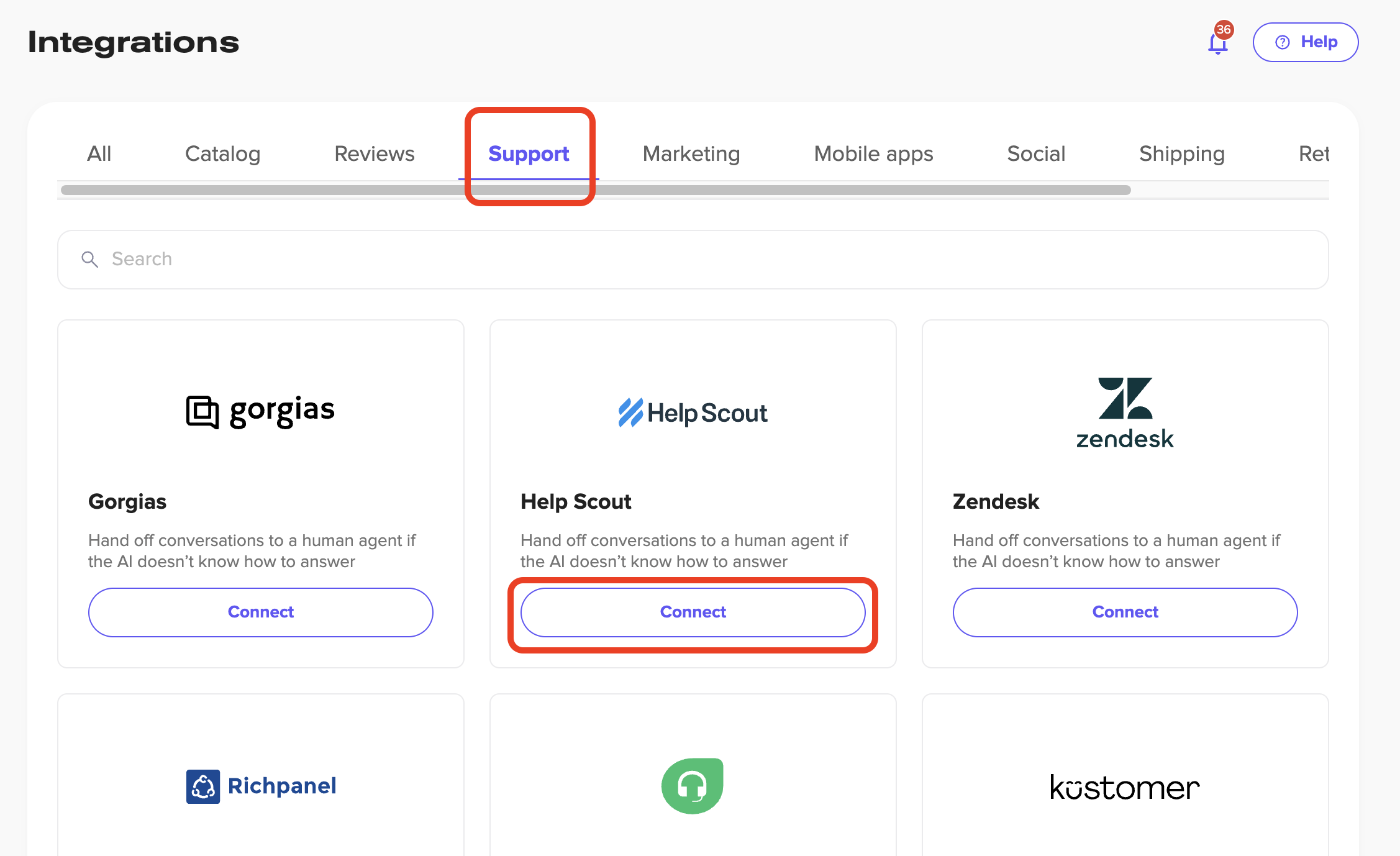
Task: Select the Shipping tab
Action: click(x=1181, y=153)
